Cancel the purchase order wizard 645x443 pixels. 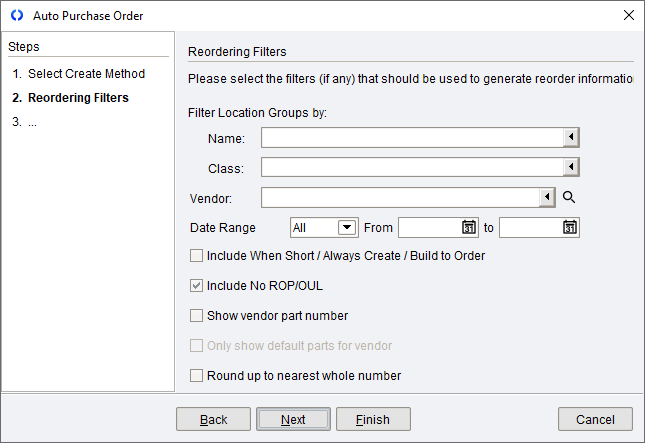tap(595, 420)
